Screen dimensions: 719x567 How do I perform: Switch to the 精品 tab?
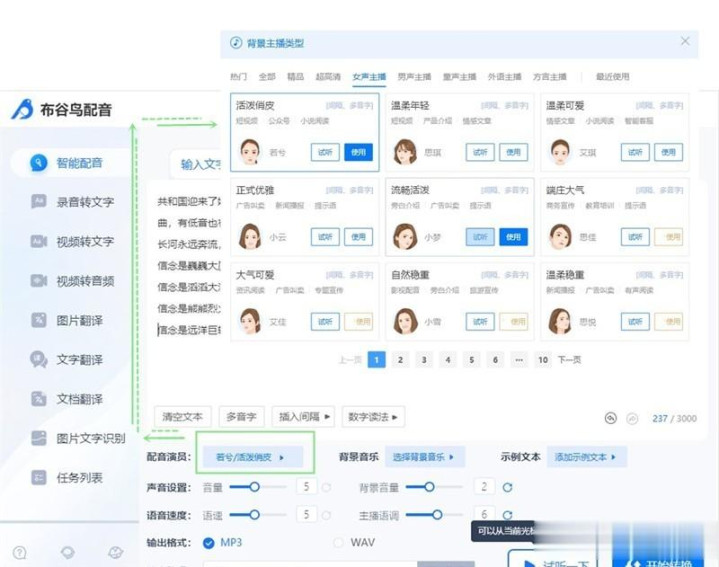pyautogui.click(x=295, y=77)
